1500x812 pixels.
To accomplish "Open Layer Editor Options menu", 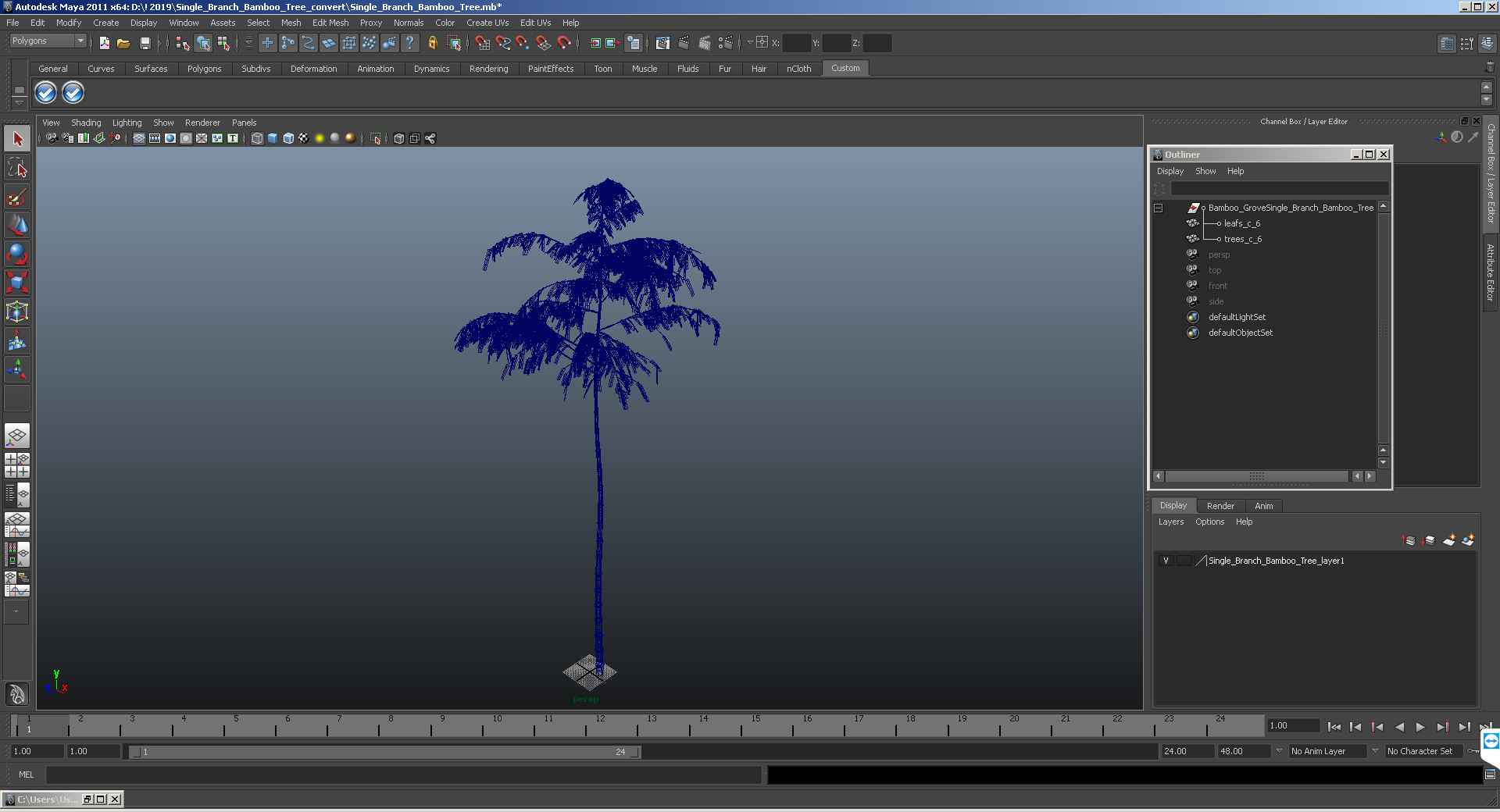I will 1209,522.
